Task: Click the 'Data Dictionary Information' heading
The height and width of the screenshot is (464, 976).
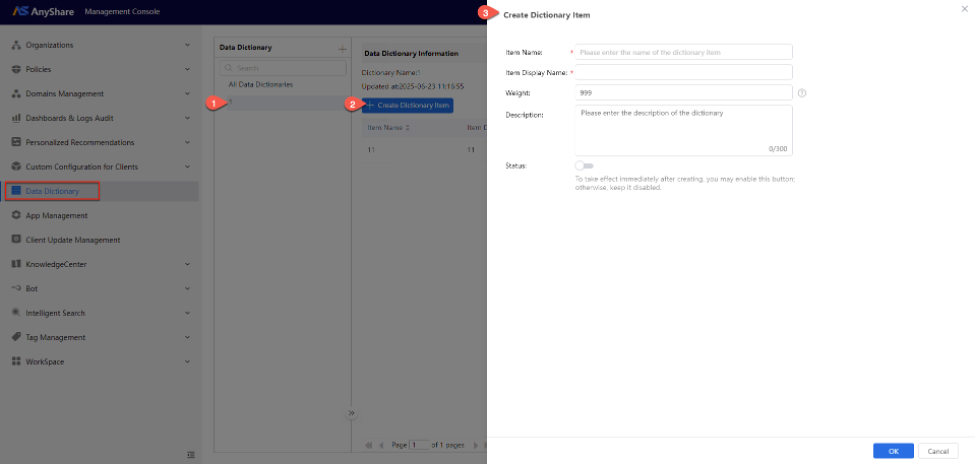Action: [411, 54]
